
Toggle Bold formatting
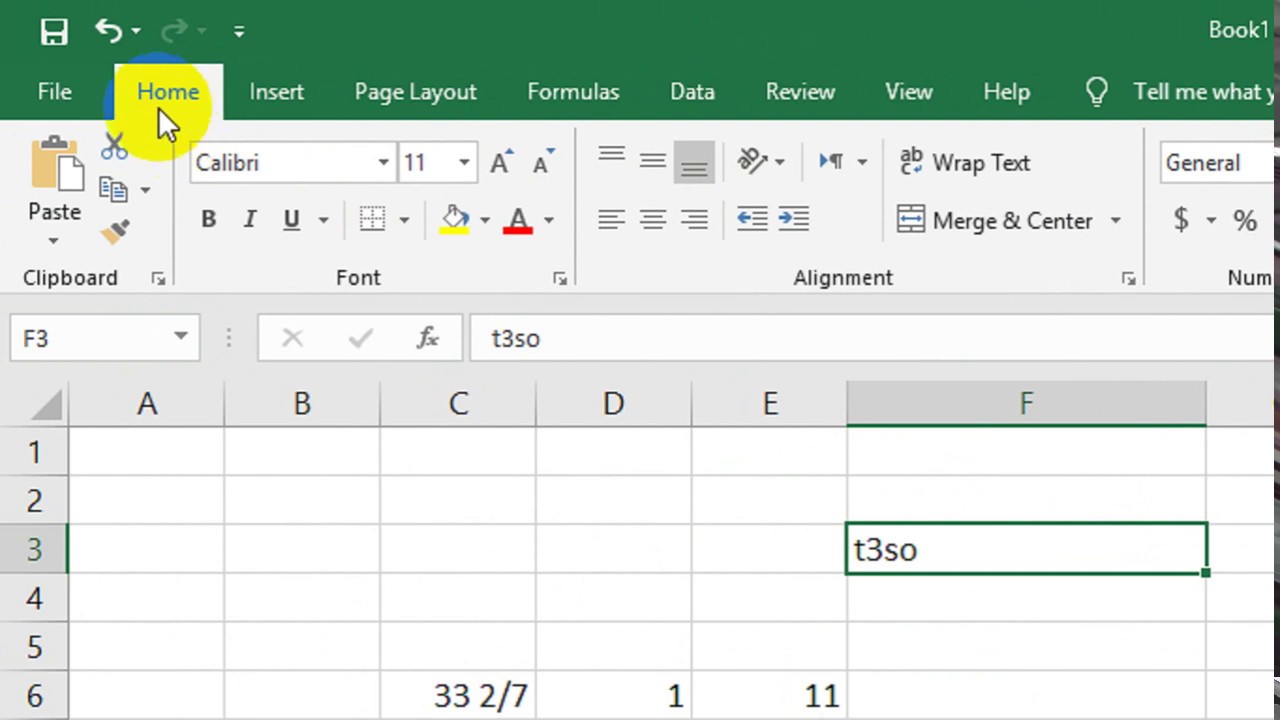208,220
